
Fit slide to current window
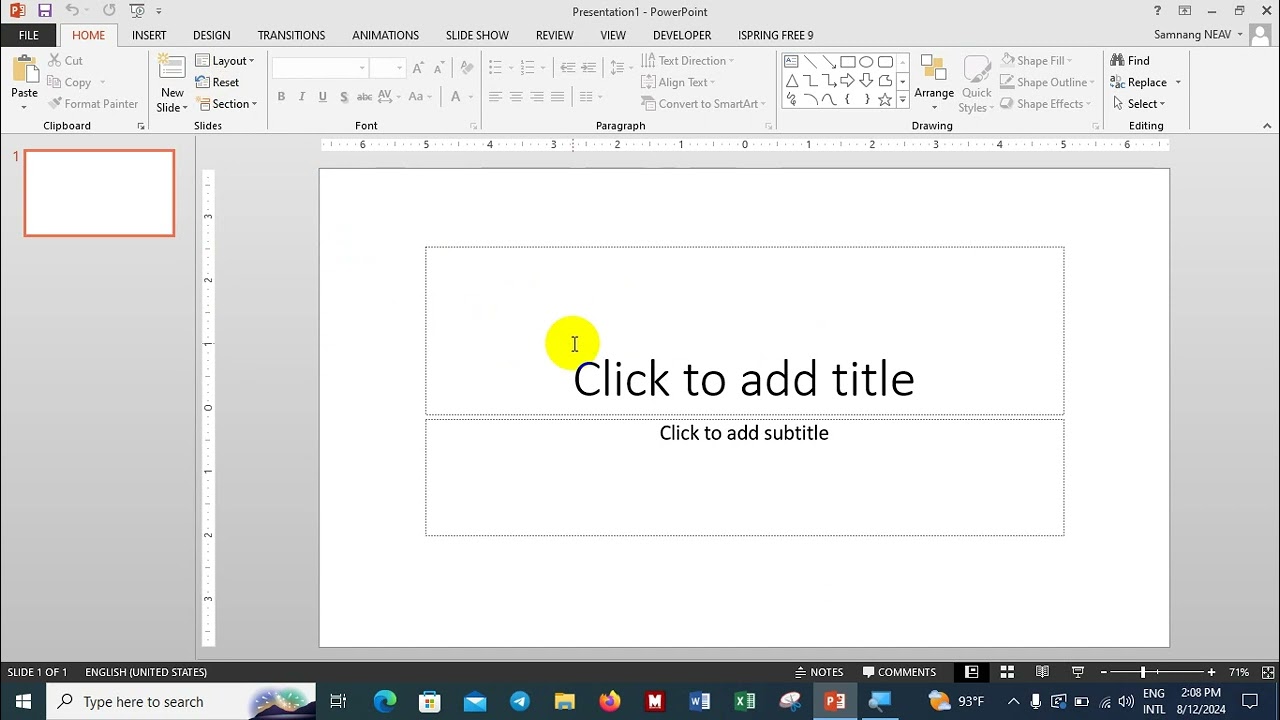[x=1269, y=672]
